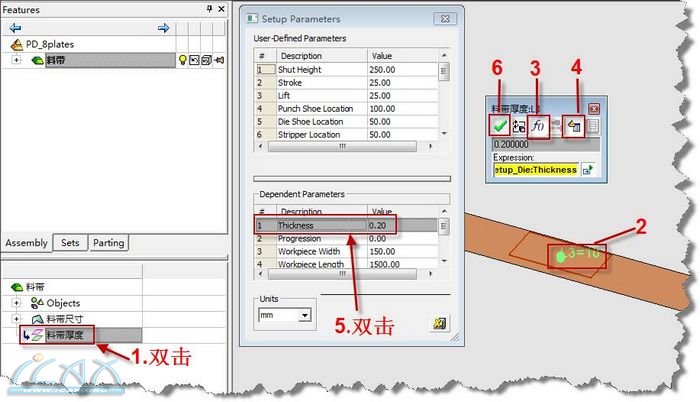700x402 pixels.
Task: Click User-Defined vertical scrollbar up arrow
Action: click(x=444, y=55)
